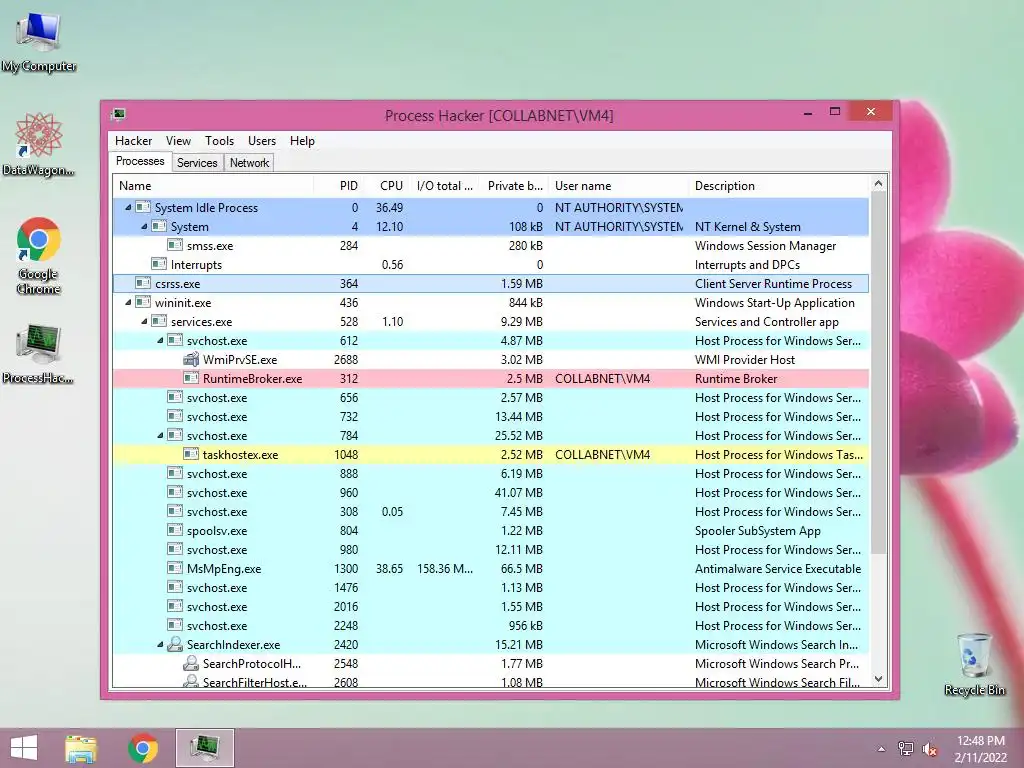This screenshot has width=1024, height=768.
Task: Click the MsMpEng.exe process icon
Action: click(175, 568)
